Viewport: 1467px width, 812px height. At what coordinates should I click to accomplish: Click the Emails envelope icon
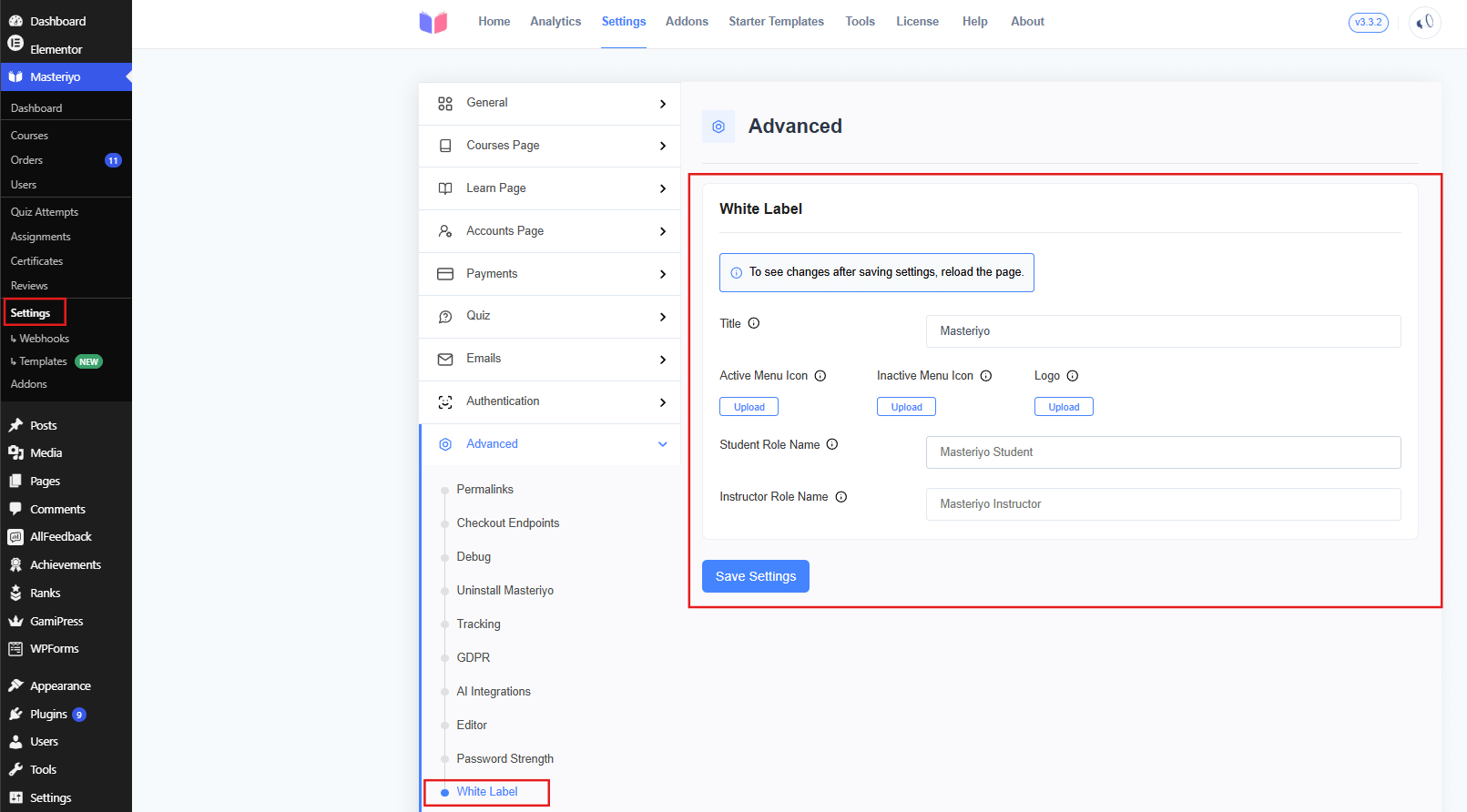click(x=445, y=360)
